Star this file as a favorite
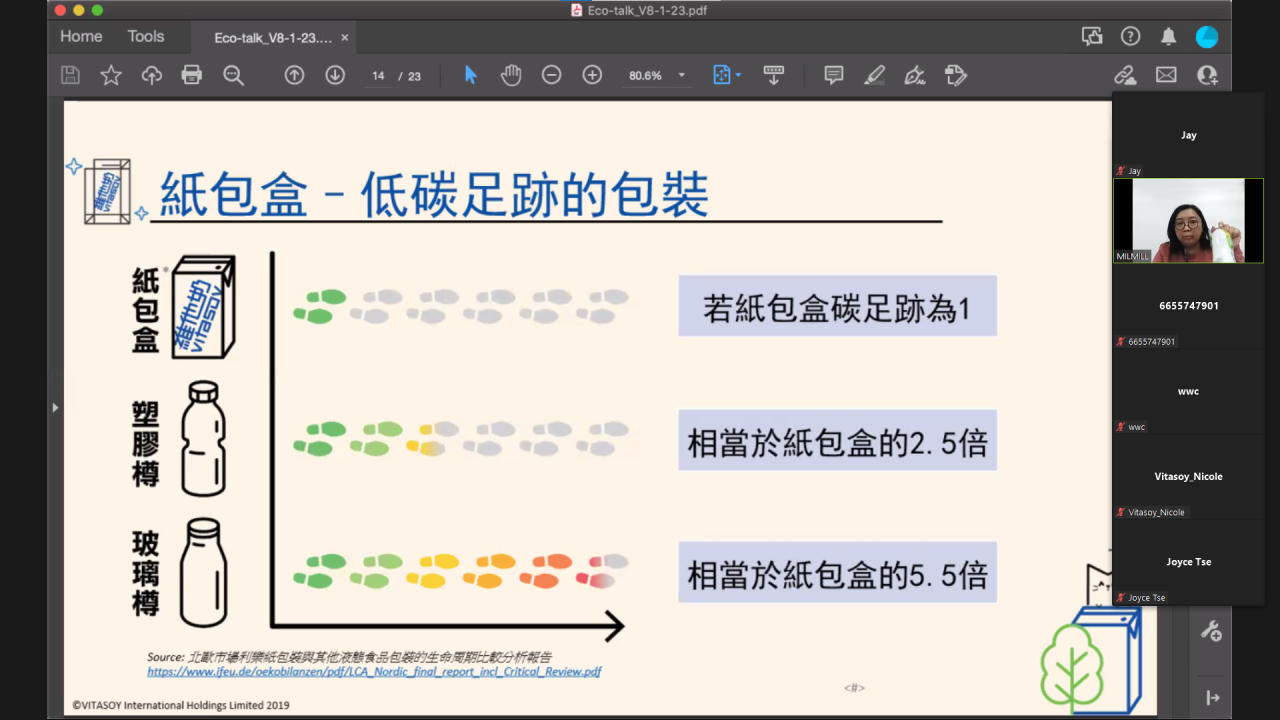Image resolution: width=1280 pixels, height=720 pixels. point(111,75)
